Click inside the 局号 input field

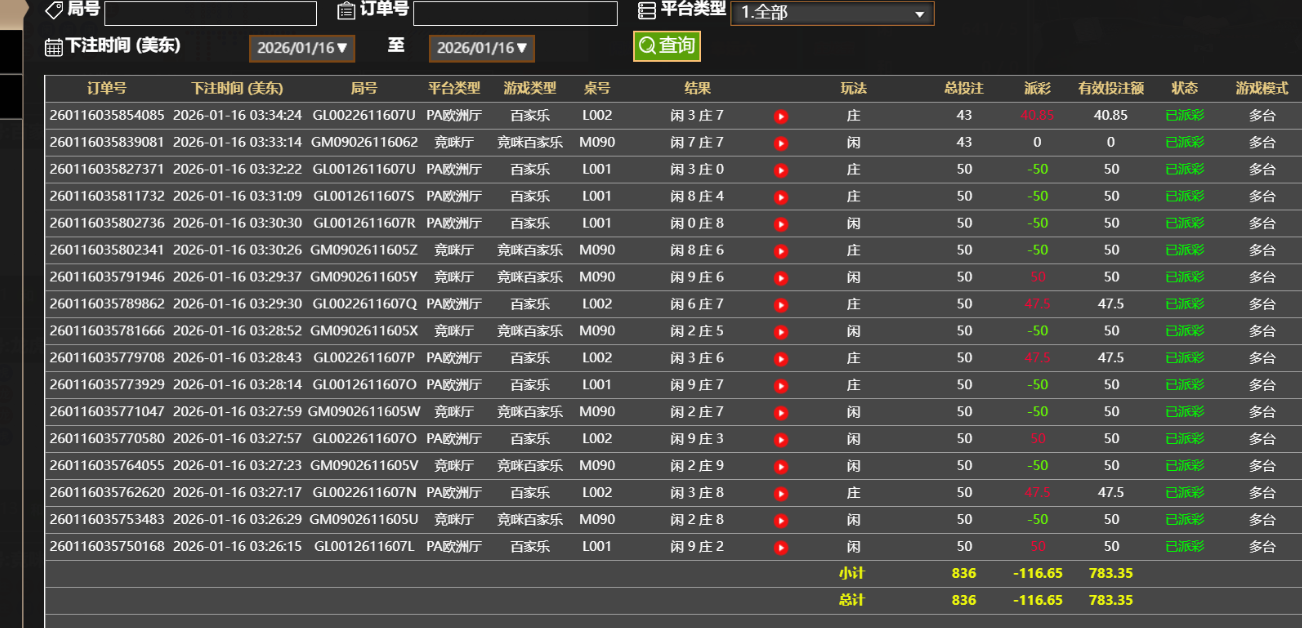(209, 13)
